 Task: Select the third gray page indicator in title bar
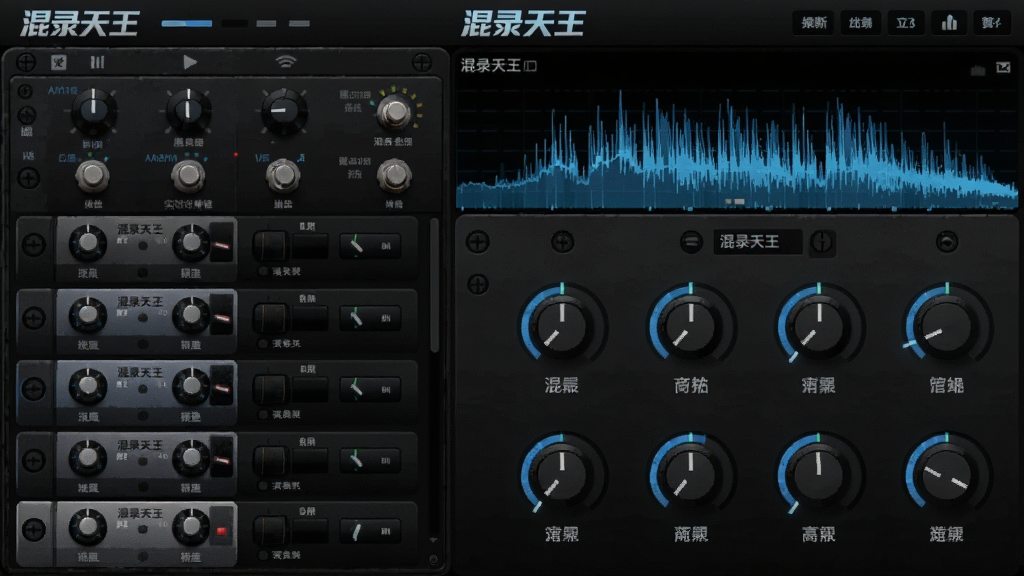pyautogui.click(x=266, y=24)
